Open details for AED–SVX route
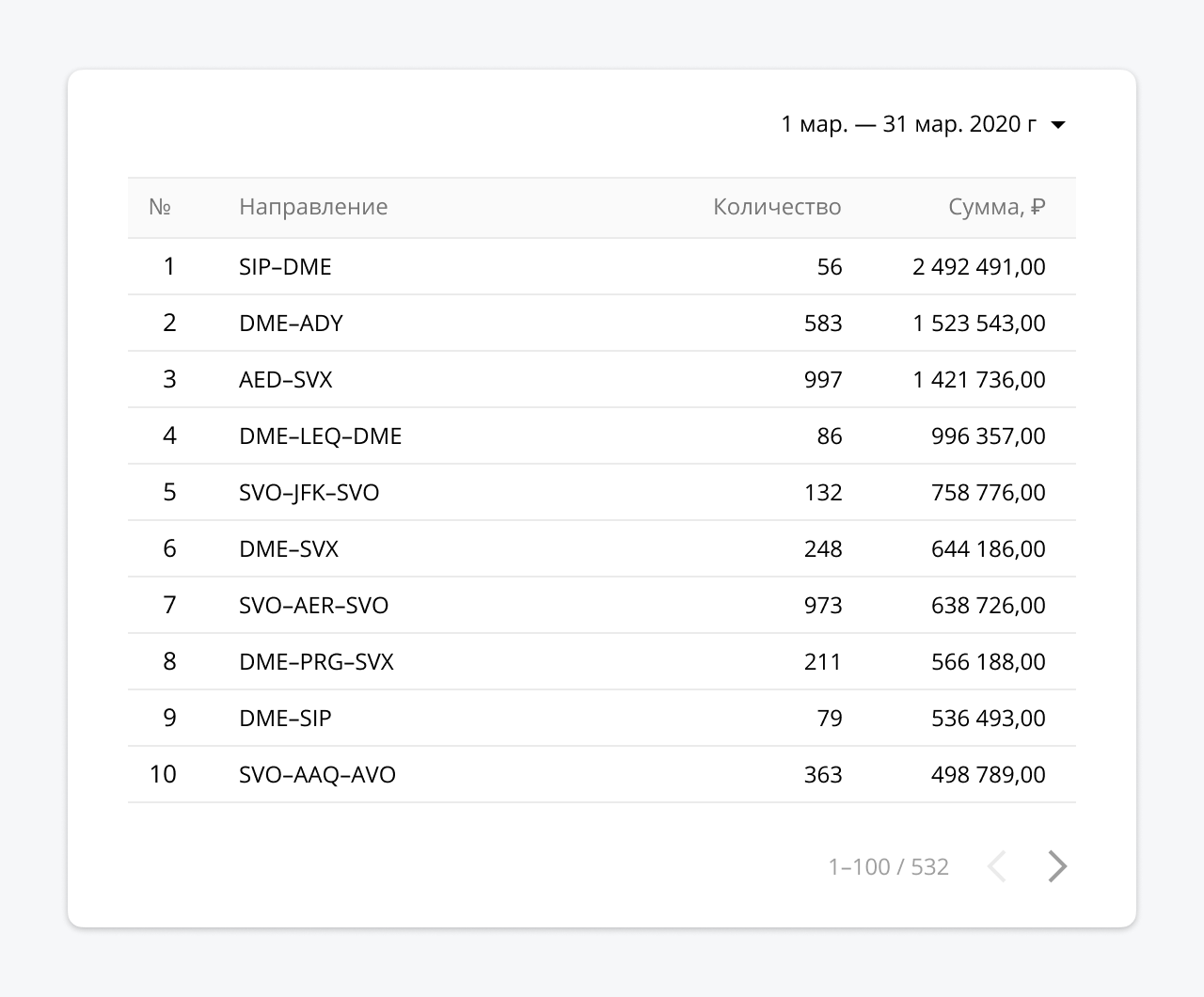Viewport: 1204px width, 997px height. click(x=286, y=379)
